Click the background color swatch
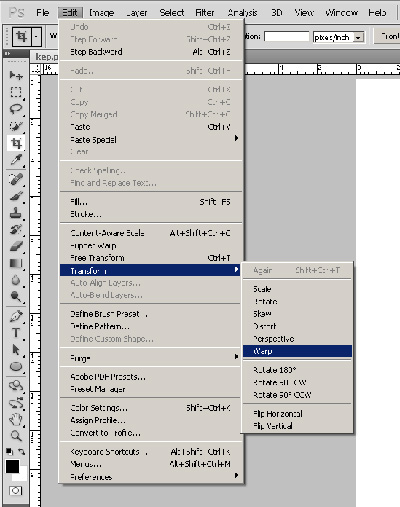Viewport: 400px width, 507px height. [22, 476]
